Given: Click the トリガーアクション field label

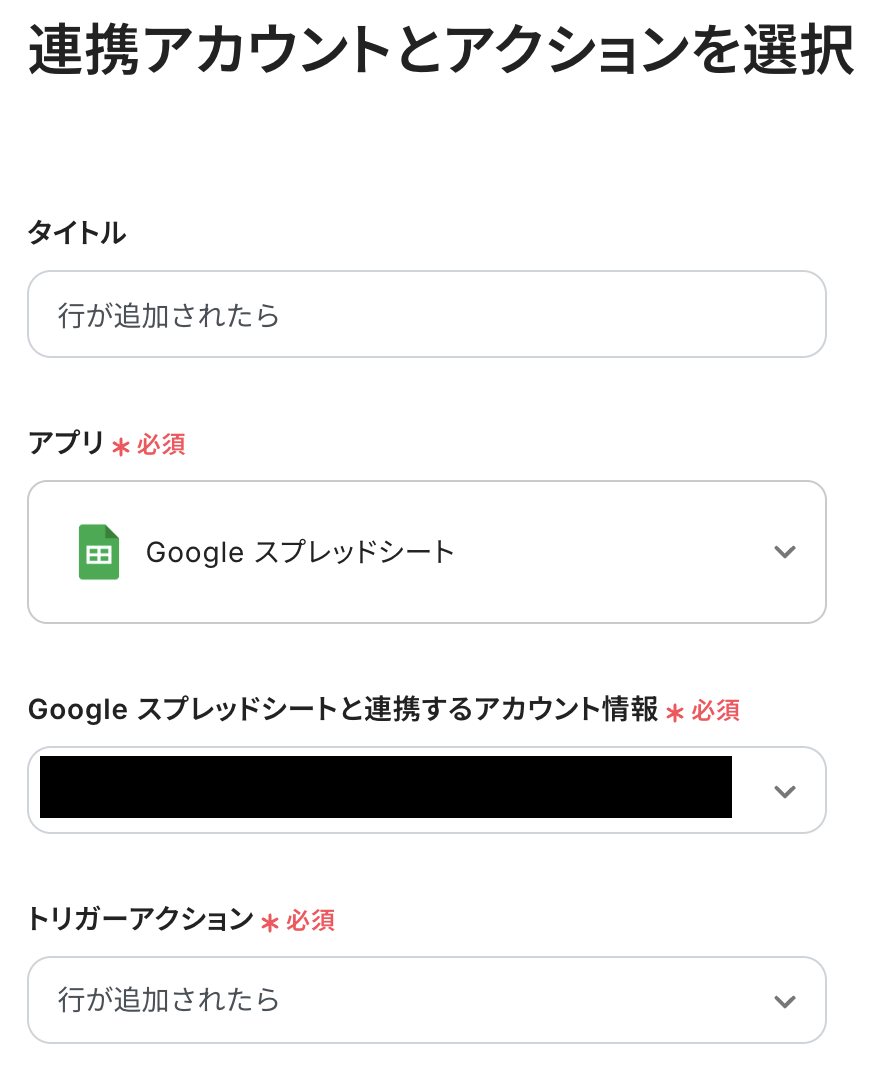Looking at the screenshot, I should [x=140, y=919].
